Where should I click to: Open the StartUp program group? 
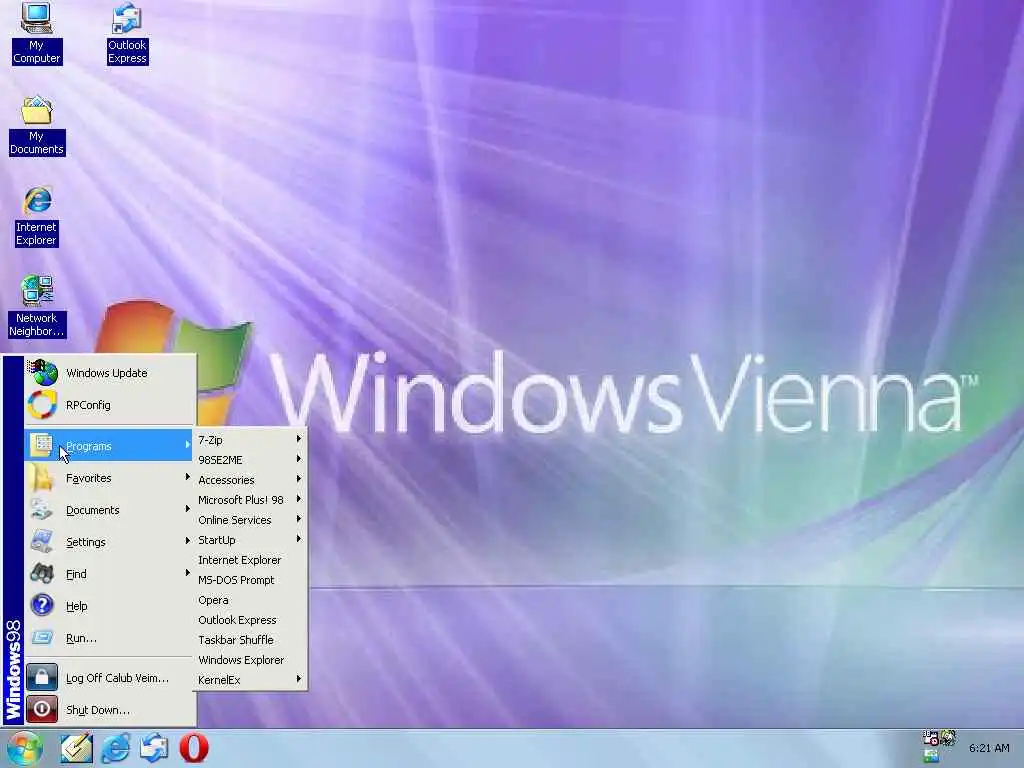[249, 539]
